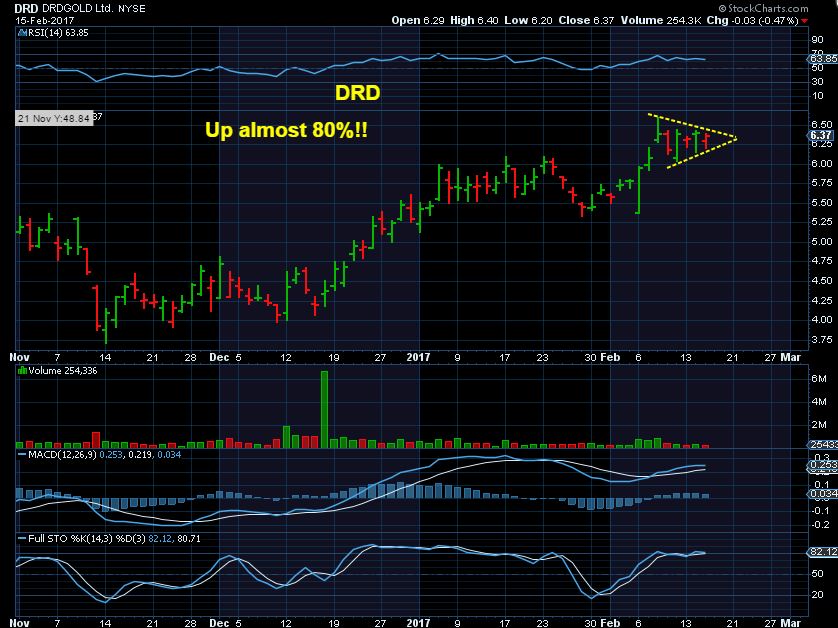Click the Low 6.20 value
The height and width of the screenshot is (628, 838).
pos(529,20)
